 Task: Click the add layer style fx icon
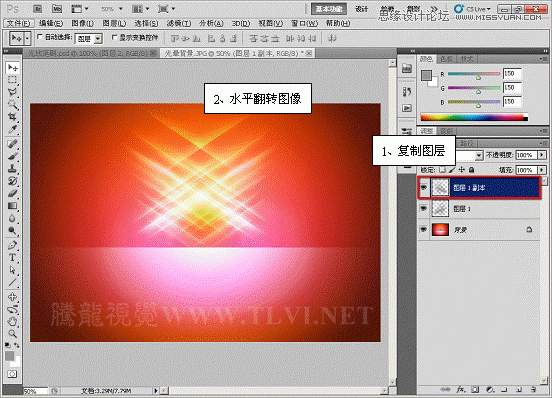pyautogui.click(x=460, y=390)
